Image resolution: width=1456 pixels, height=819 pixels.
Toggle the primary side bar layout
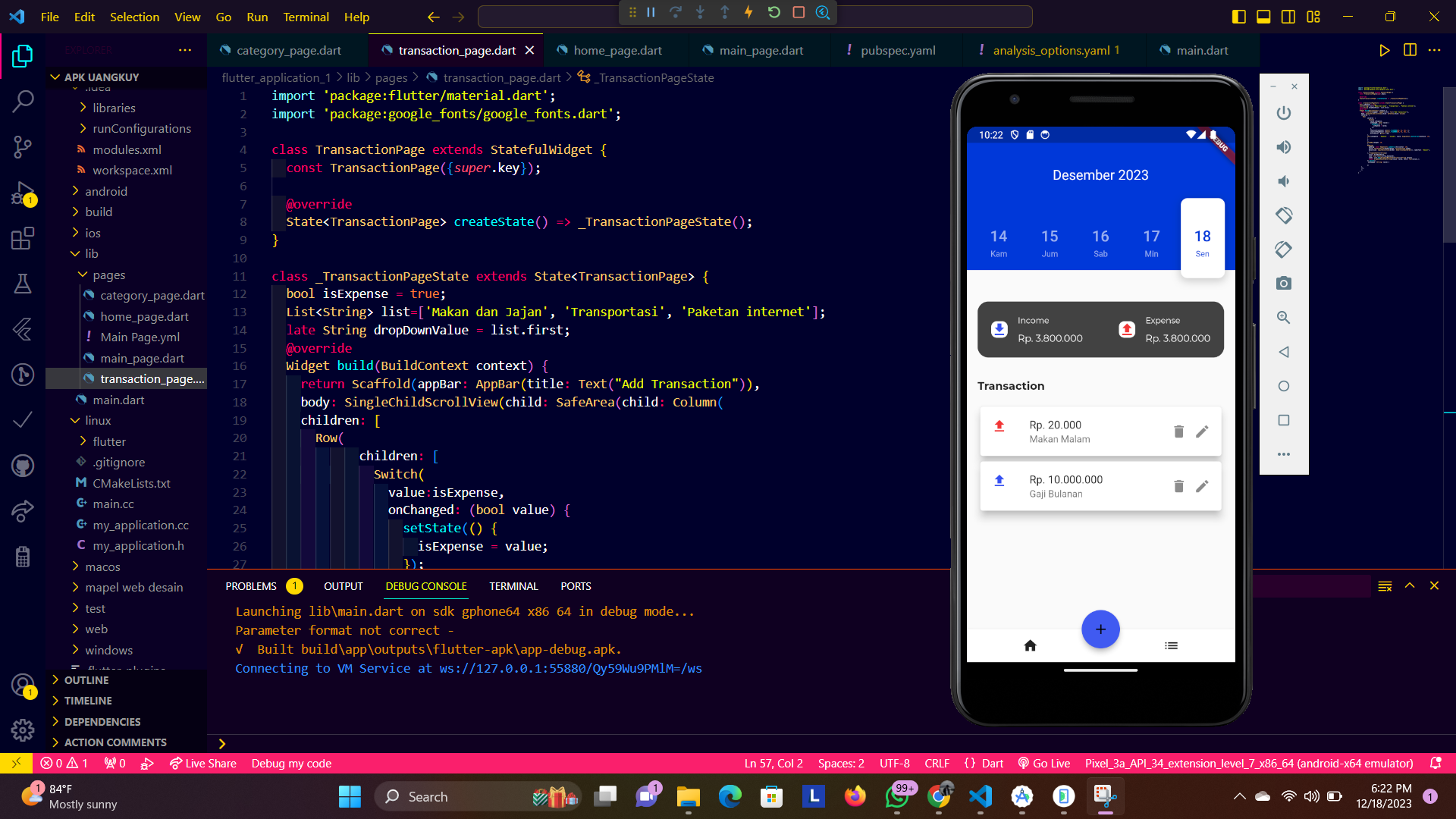pos(1239,17)
